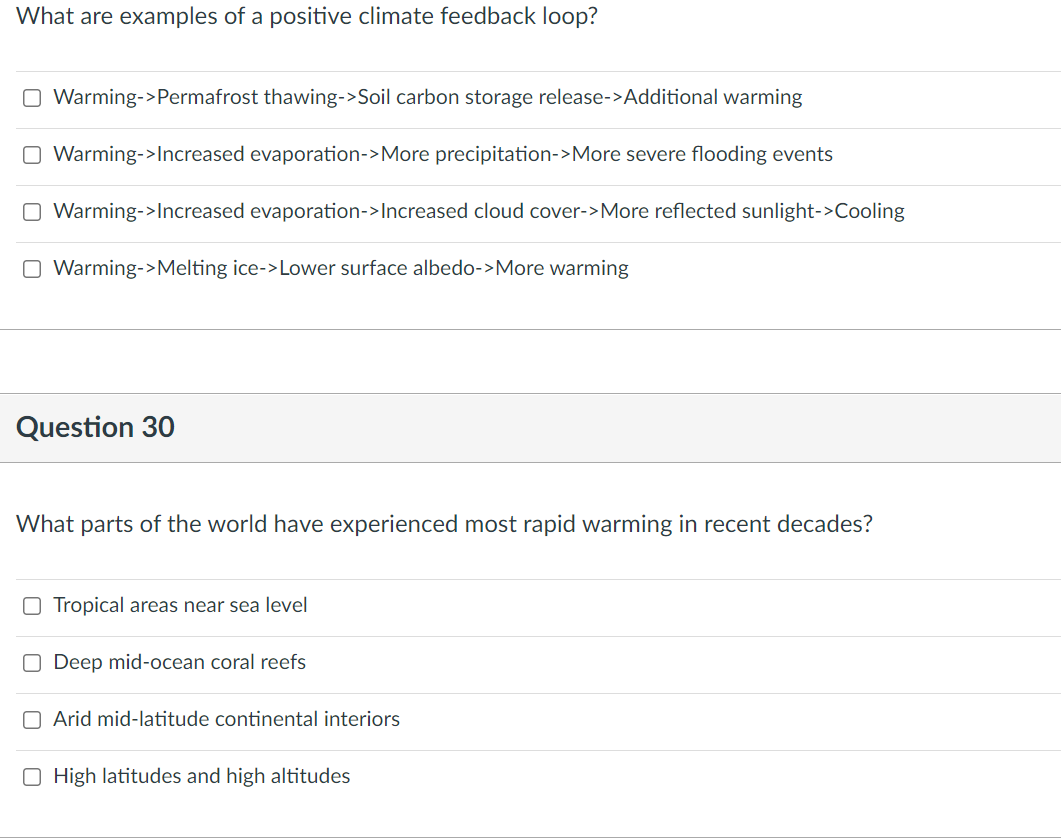Select Tropical areas near sea level checkbox
1061x840 pixels.
[31, 605]
